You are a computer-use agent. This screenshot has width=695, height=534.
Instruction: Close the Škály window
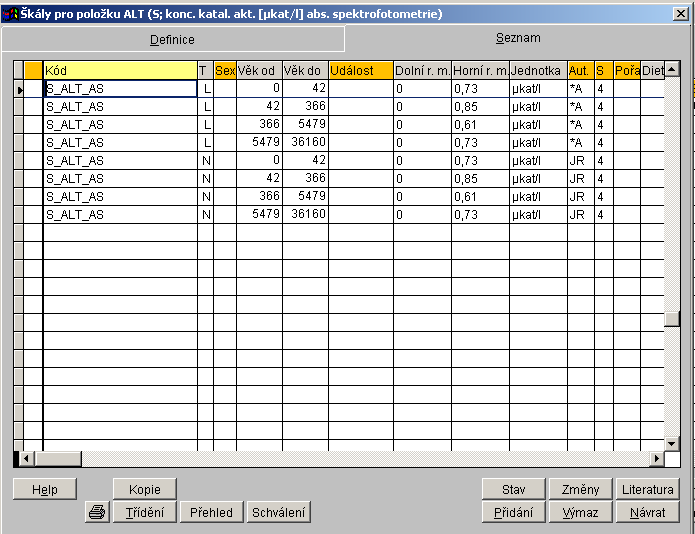tap(681, 14)
